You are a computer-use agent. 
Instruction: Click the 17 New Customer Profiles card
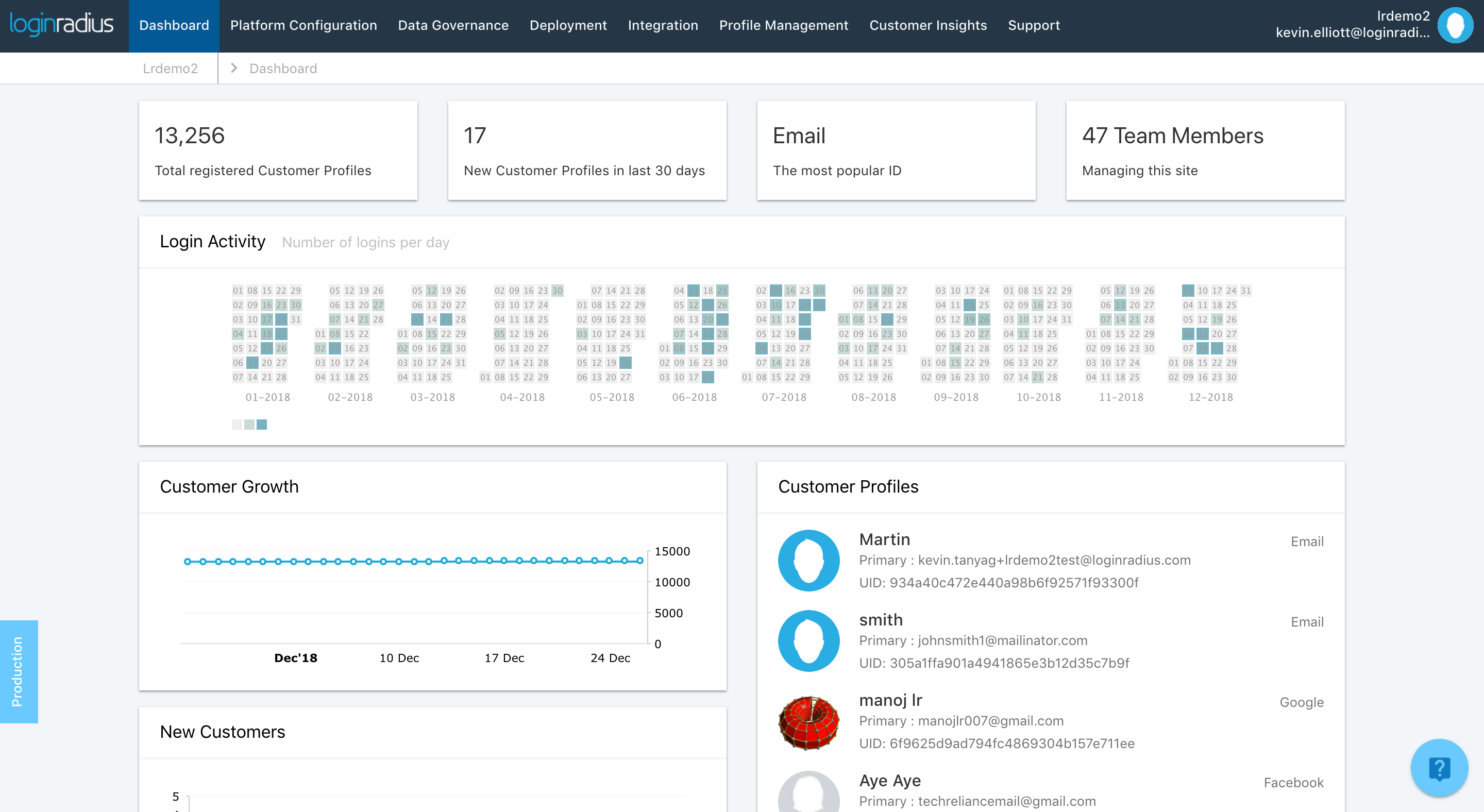(586, 150)
